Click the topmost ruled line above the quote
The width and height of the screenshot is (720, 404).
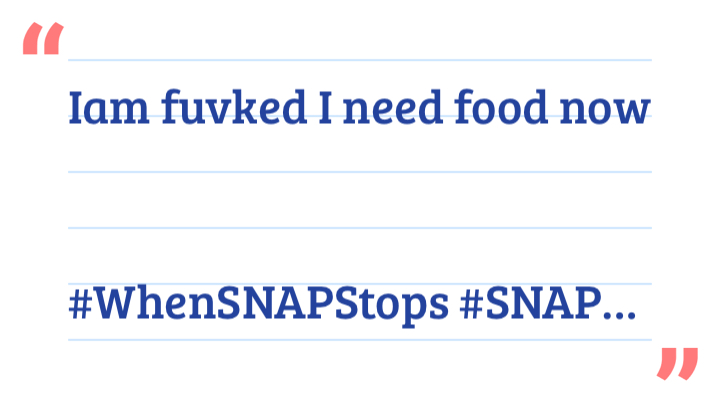pos(360,60)
